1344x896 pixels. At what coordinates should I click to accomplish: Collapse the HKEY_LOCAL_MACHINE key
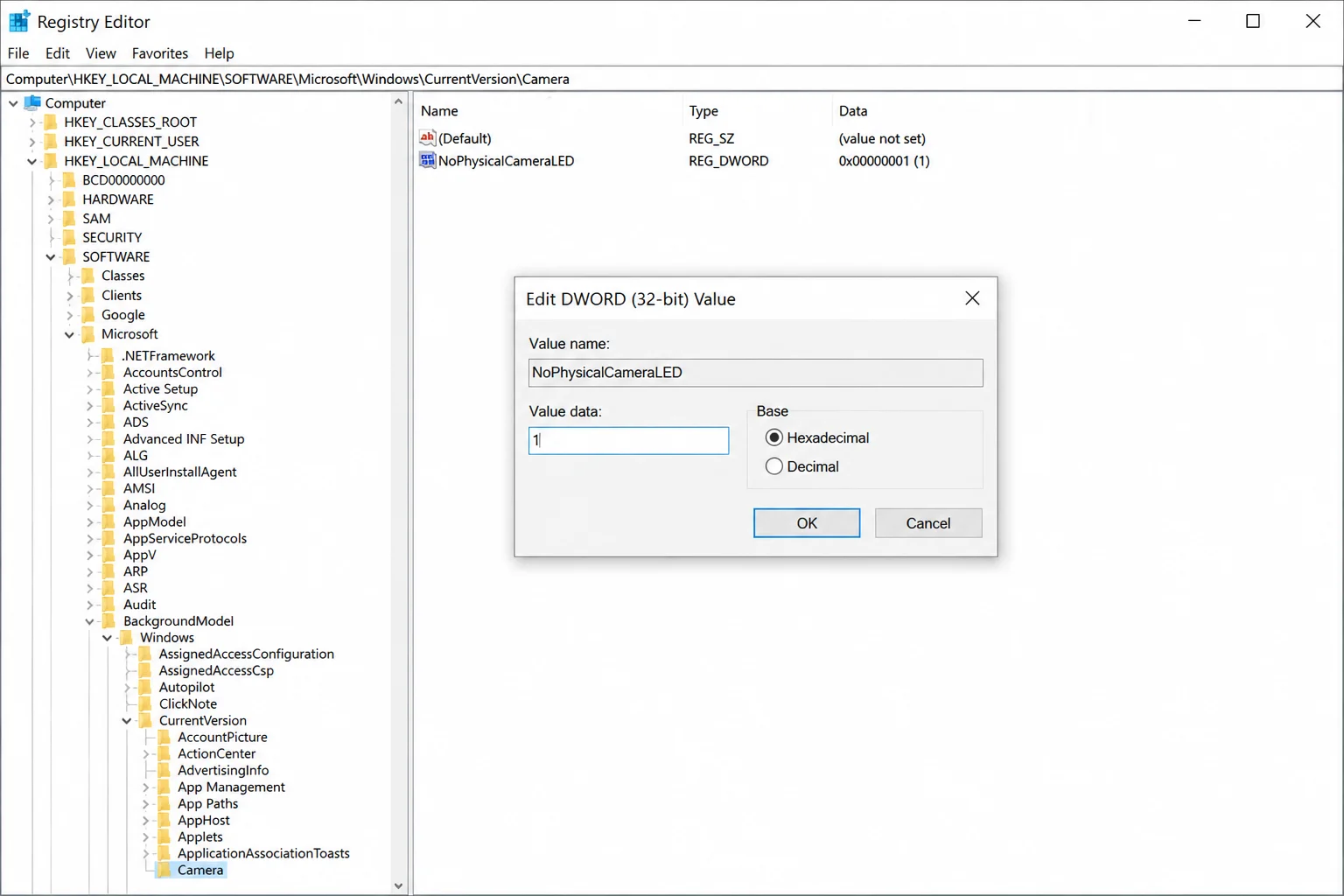click(x=32, y=161)
